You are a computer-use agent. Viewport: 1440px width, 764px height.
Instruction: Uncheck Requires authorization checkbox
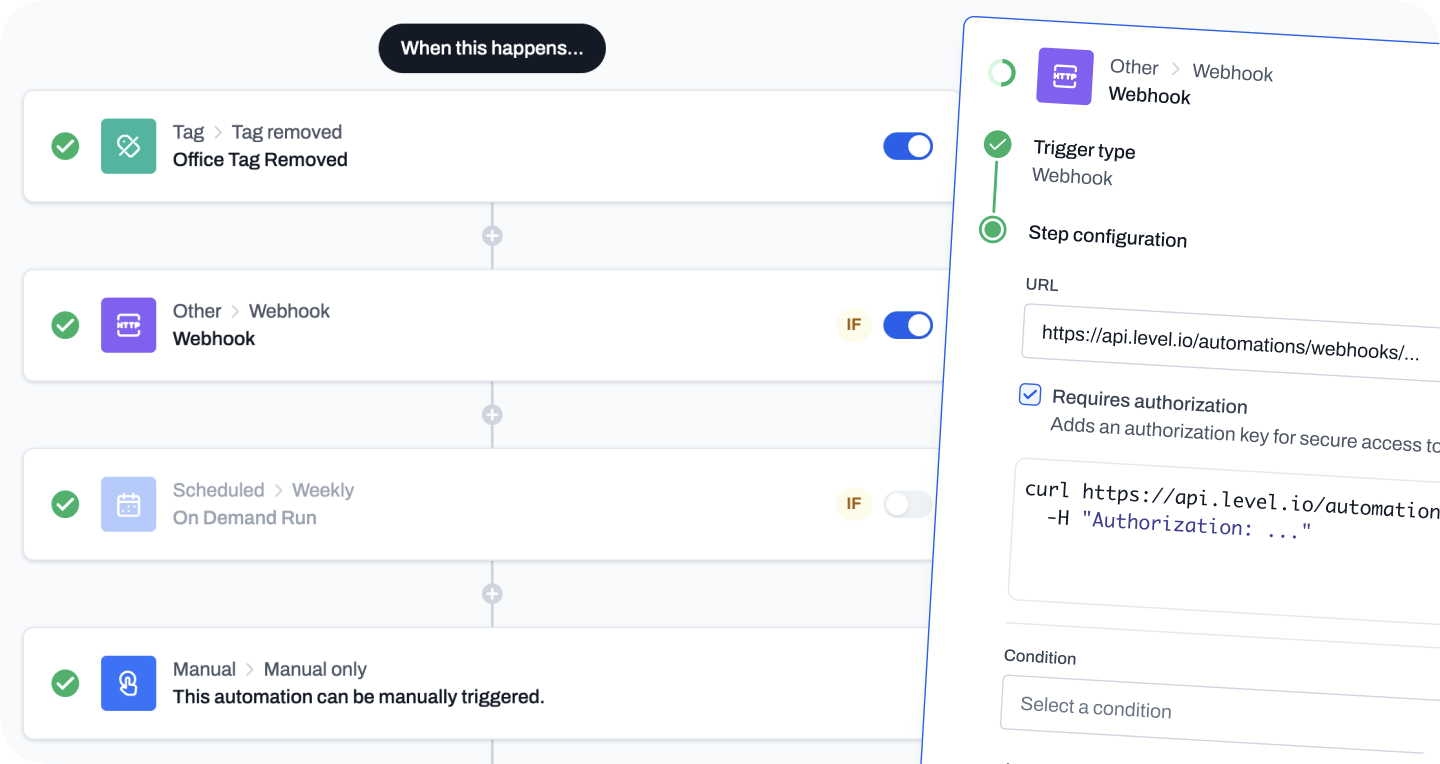point(1029,394)
